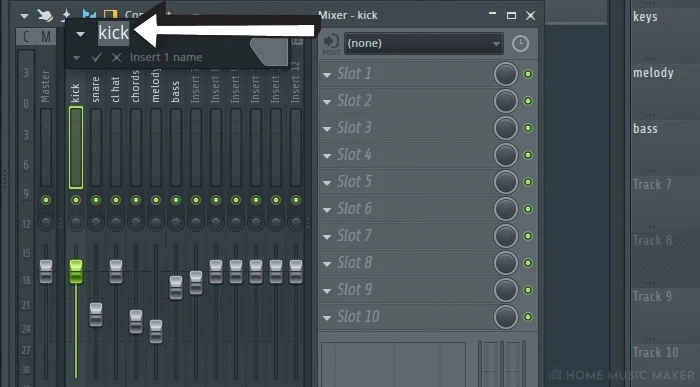Select Track 7 in the playlist
This screenshot has width=700, height=387.
coord(652,184)
